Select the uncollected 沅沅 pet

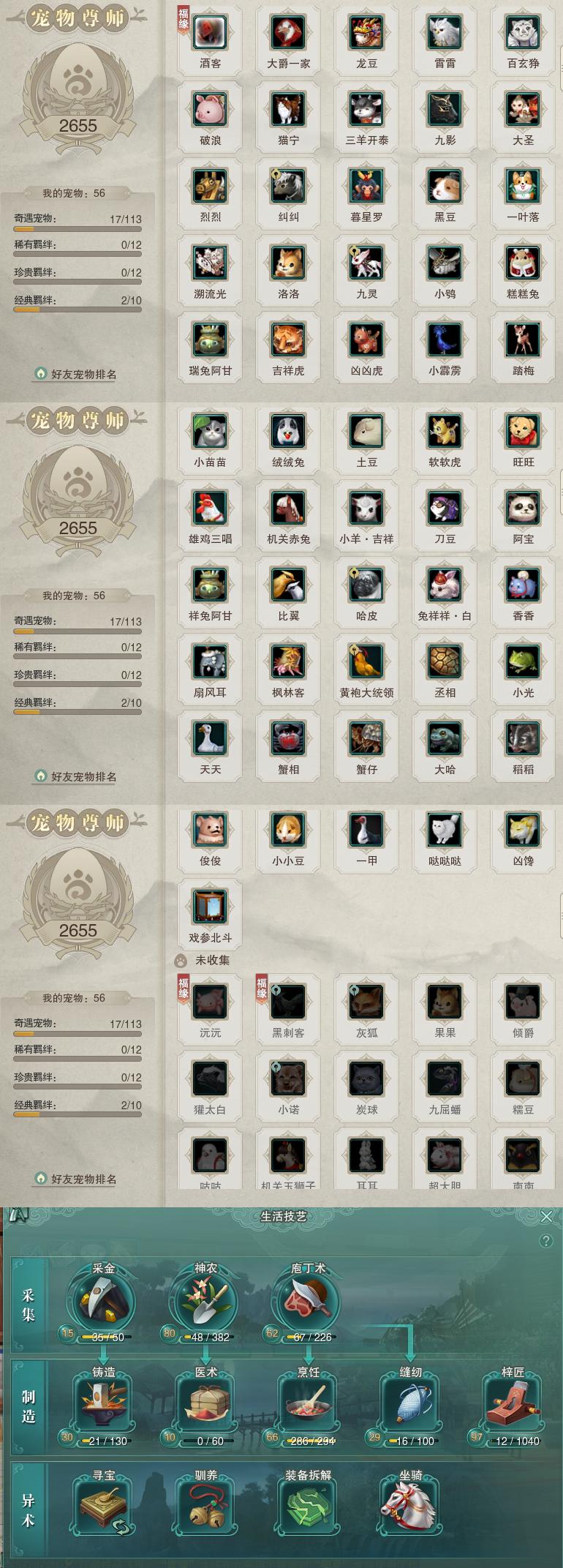point(210,1002)
